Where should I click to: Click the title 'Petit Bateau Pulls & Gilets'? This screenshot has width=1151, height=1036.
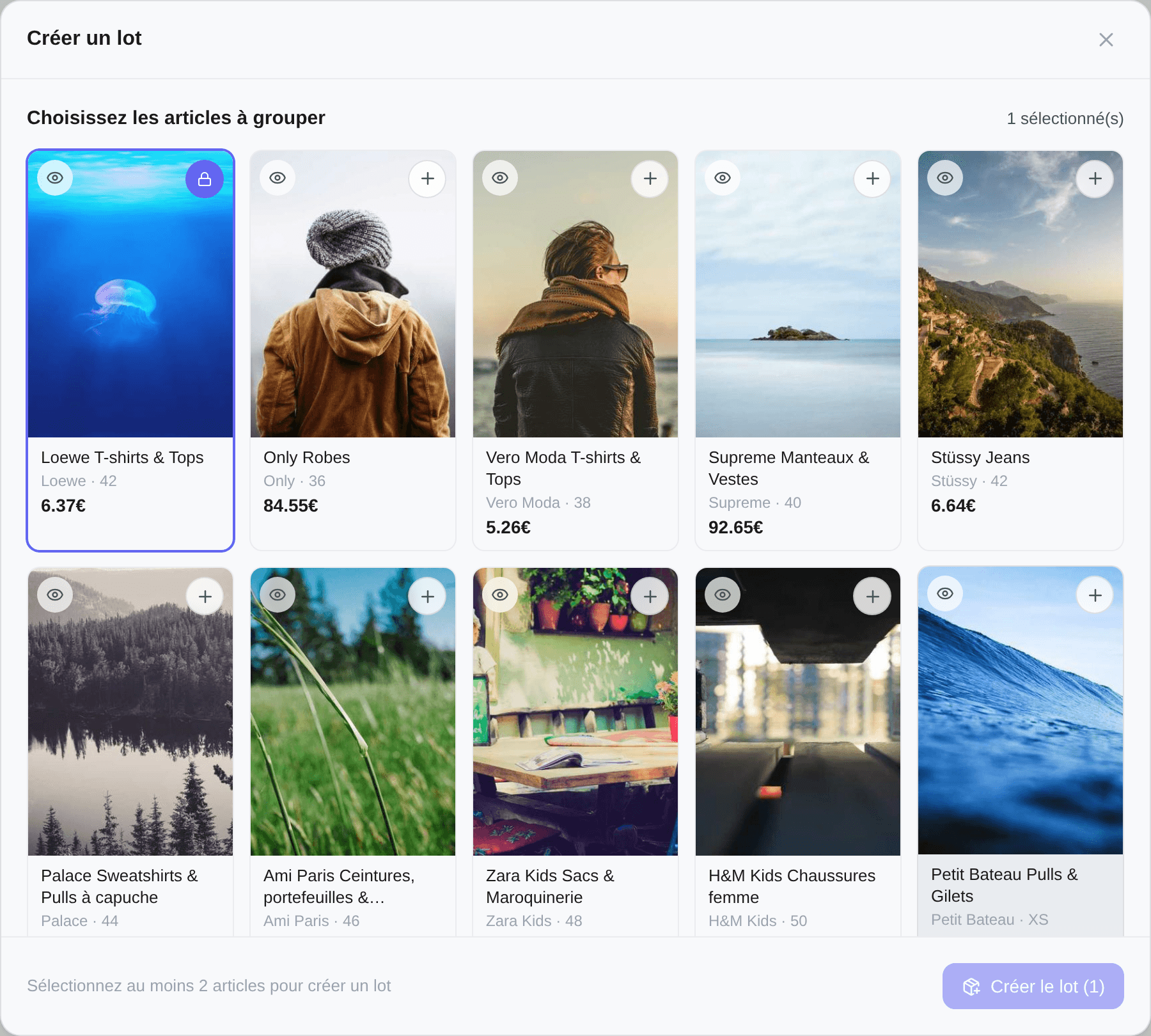pos(1005,885)
